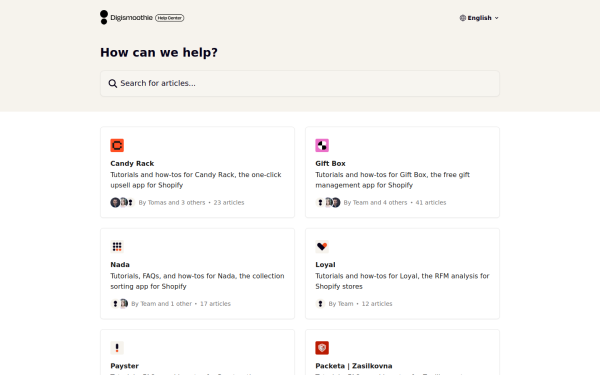Open the Candy Rack collection title
Image resolution: width=600 pixels, height=375 pixels.
coord(132,163)
